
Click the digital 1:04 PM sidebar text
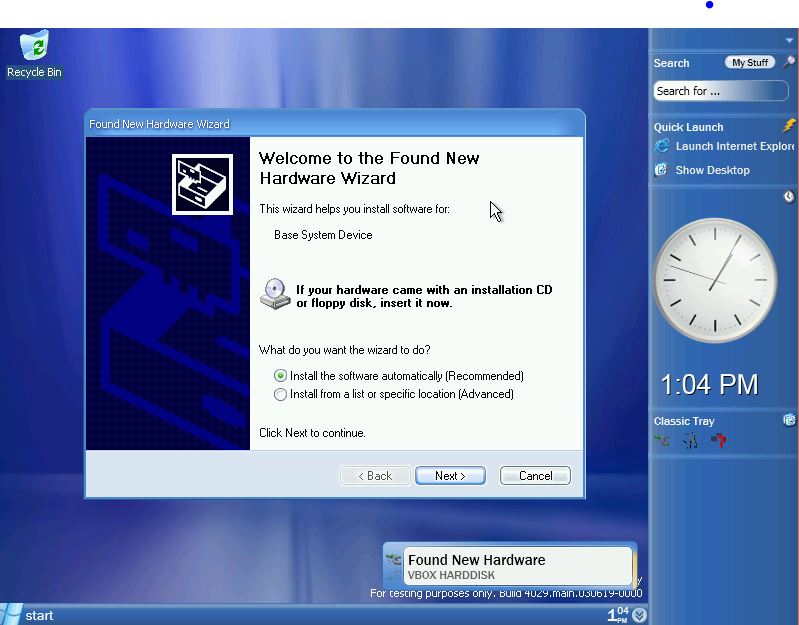point(709,385)
